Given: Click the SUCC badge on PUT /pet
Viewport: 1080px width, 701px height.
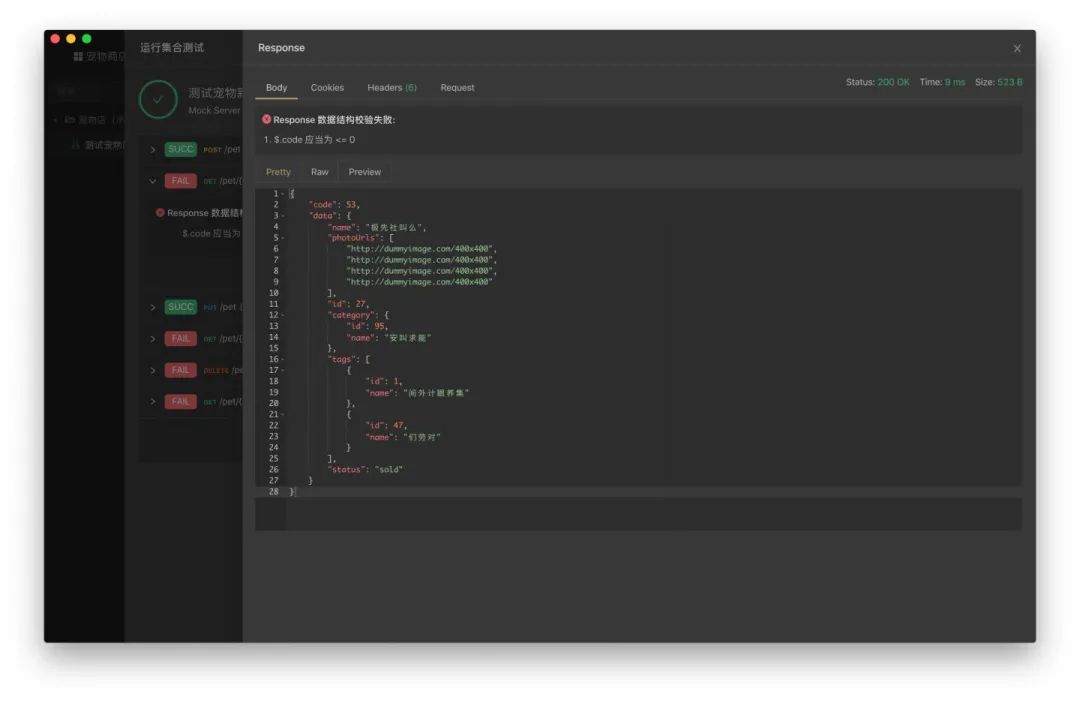Looking at the screenshot, I should (180, 307).
